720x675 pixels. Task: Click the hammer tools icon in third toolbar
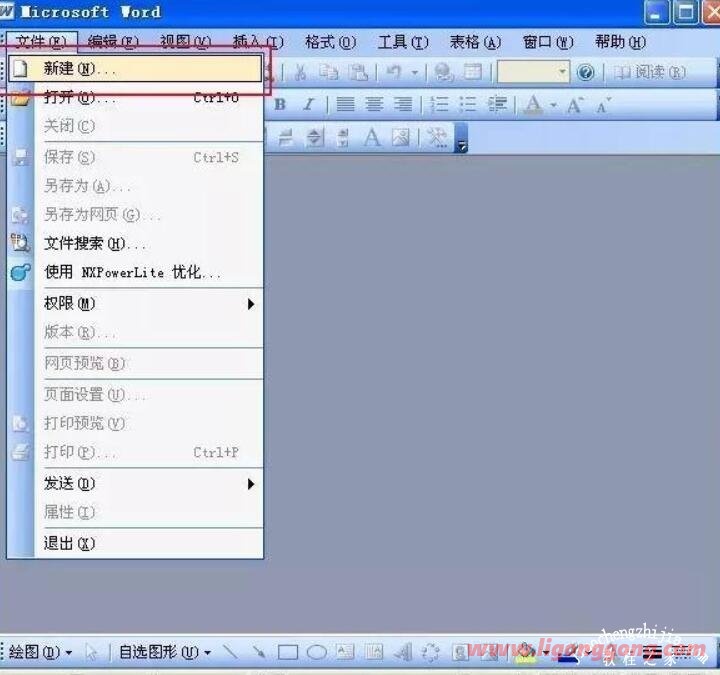tap(436, 137)
